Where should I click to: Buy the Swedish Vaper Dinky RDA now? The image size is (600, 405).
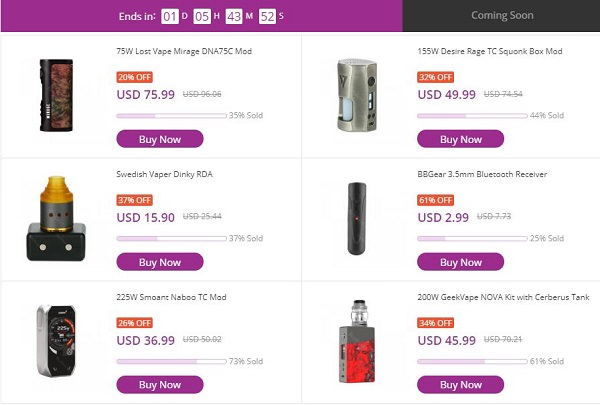click(x=160, y=262)
